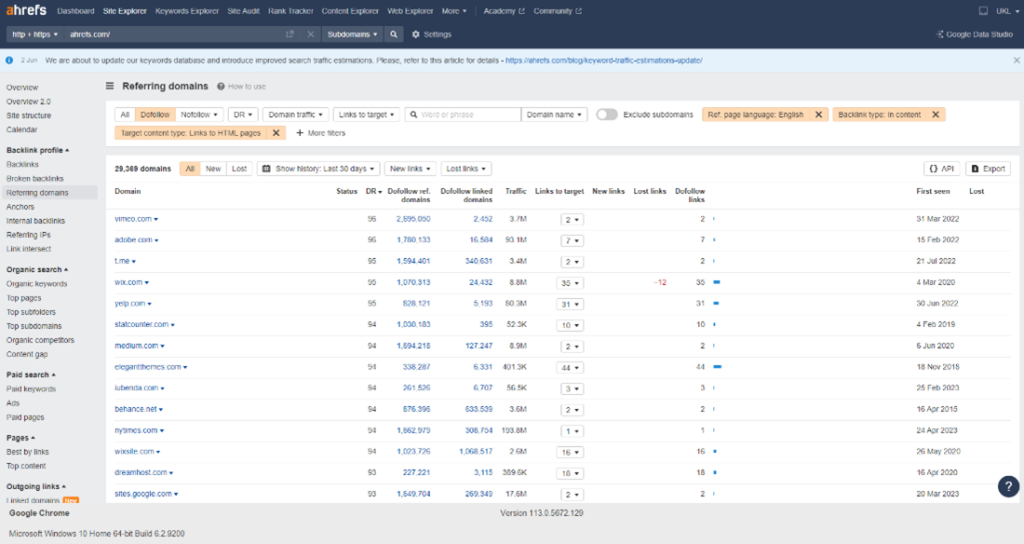Click dofollow links bar for elegantthemes.com
The height and width of the screenshot is (544, 1024).
718,367
